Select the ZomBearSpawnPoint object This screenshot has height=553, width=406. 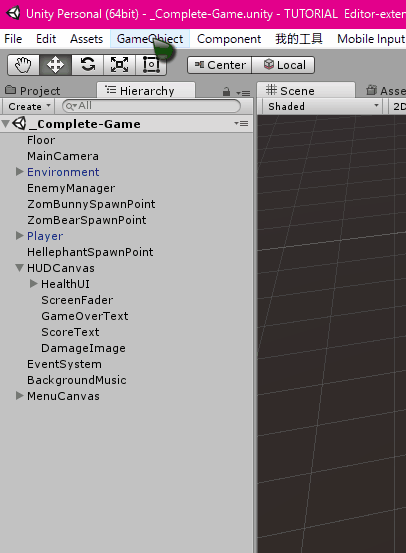(86, 220)
